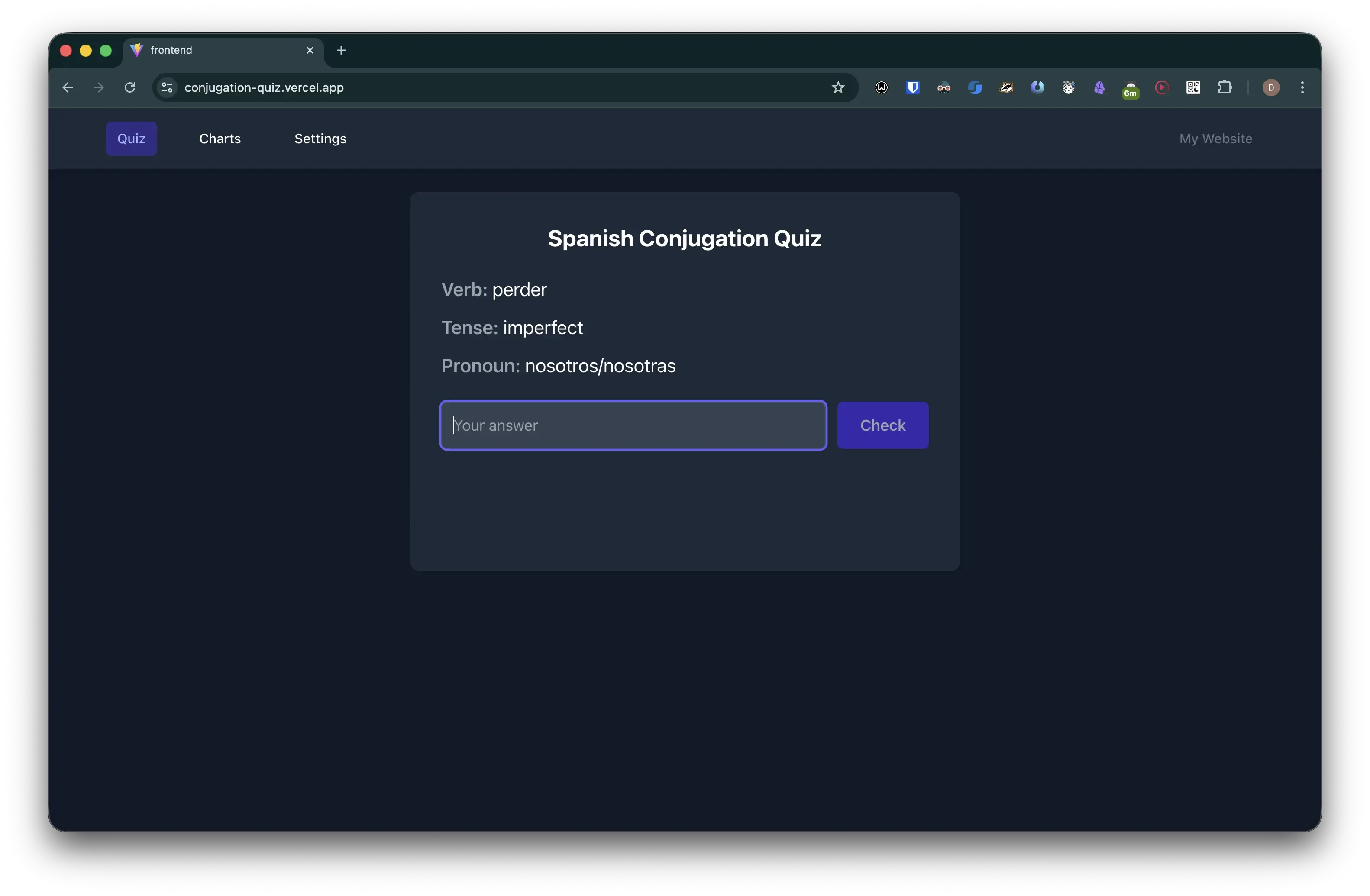Go back to the previous page
This screenshot has height=896, width=1370.
pyautogui.click(x=68, y=87)
